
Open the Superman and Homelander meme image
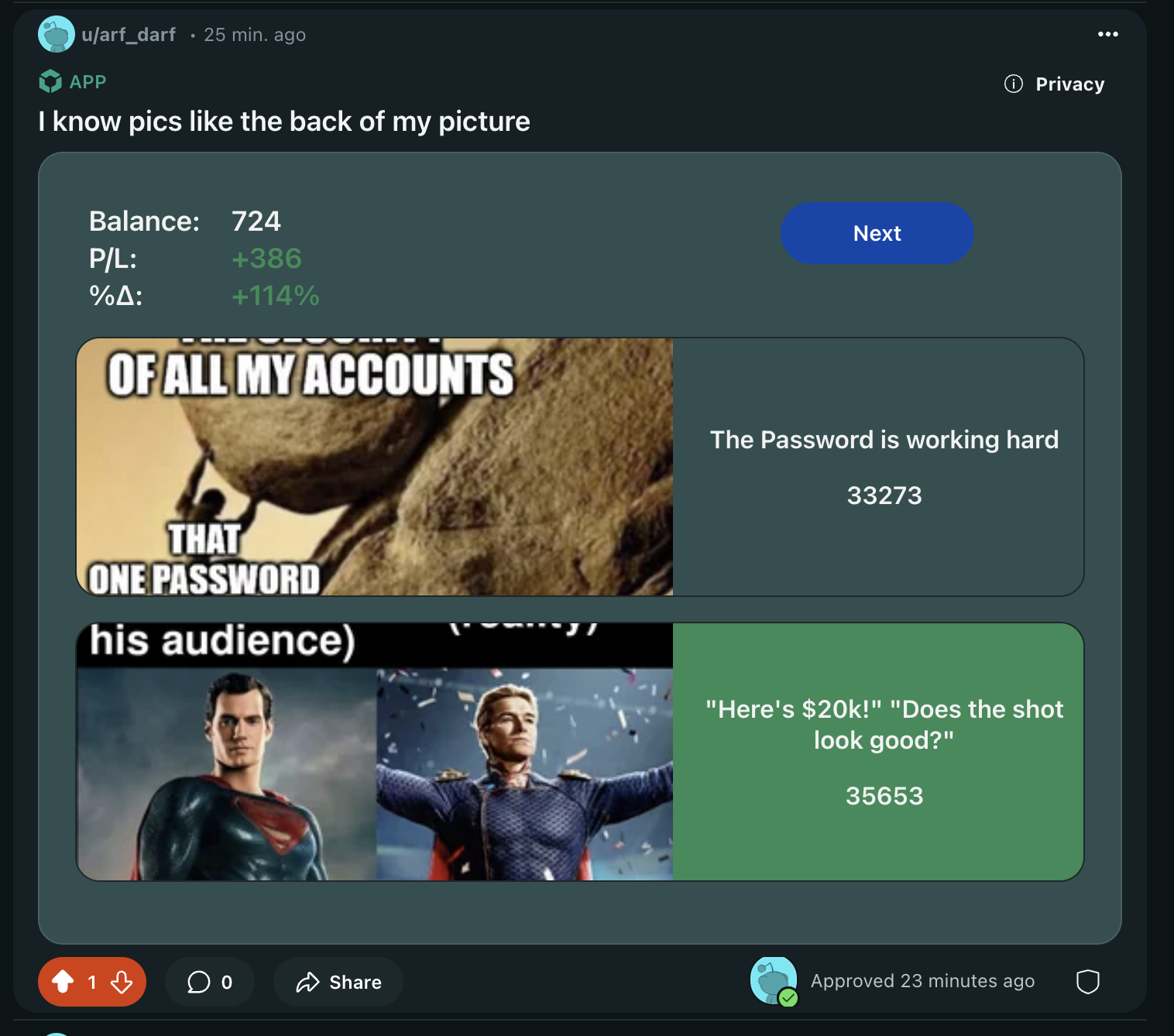pos(375,752)
